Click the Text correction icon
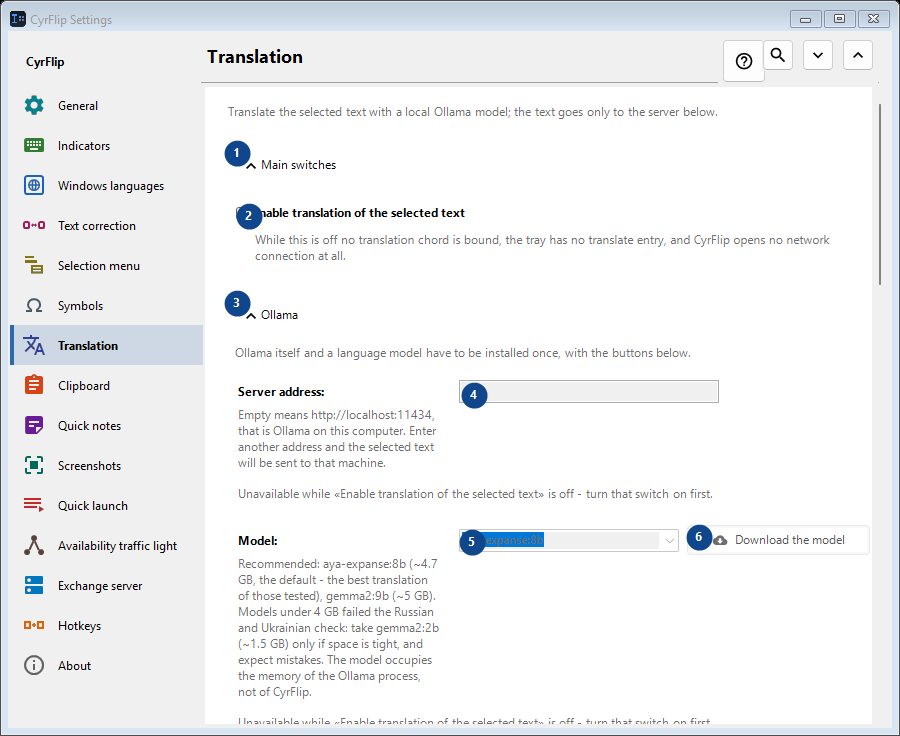Screen dimensions: 900x736 (x=34, y=226)
